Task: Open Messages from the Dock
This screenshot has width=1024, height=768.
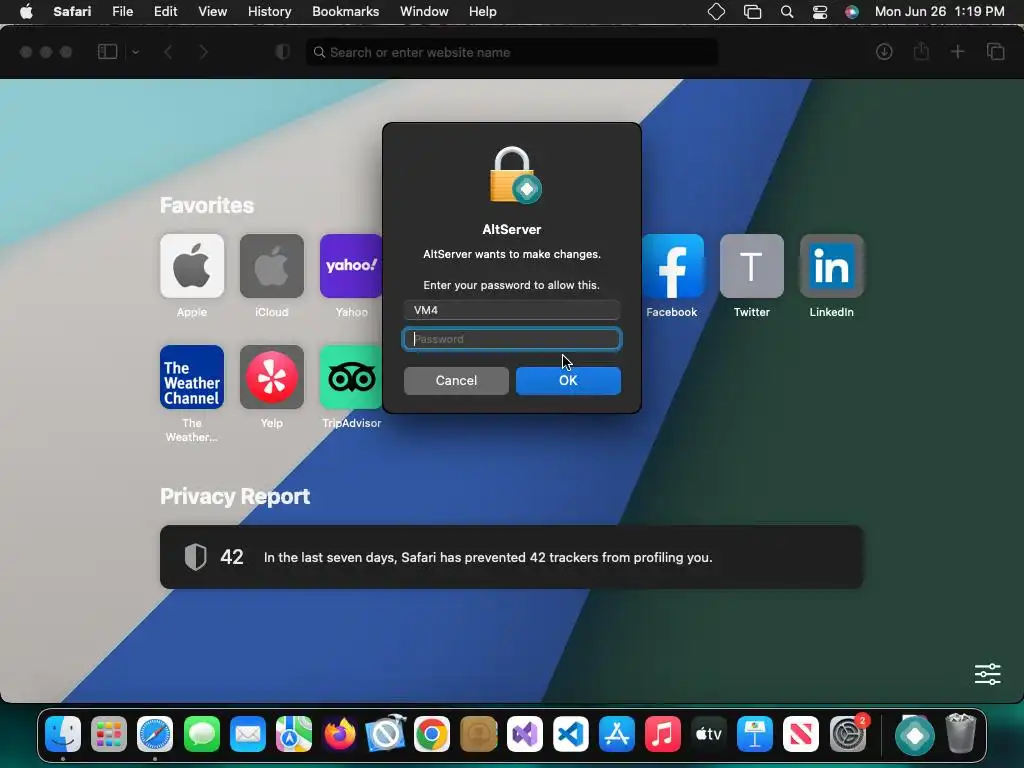Action: [202, 735]
